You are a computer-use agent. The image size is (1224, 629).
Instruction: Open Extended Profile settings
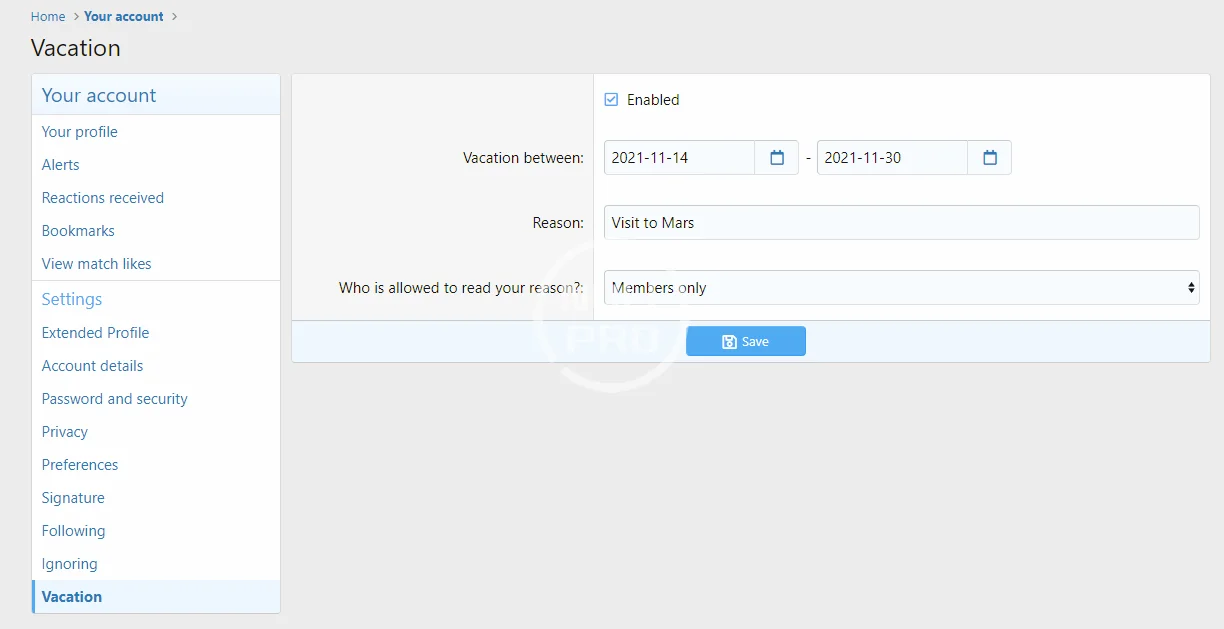[x=96, y=333]
